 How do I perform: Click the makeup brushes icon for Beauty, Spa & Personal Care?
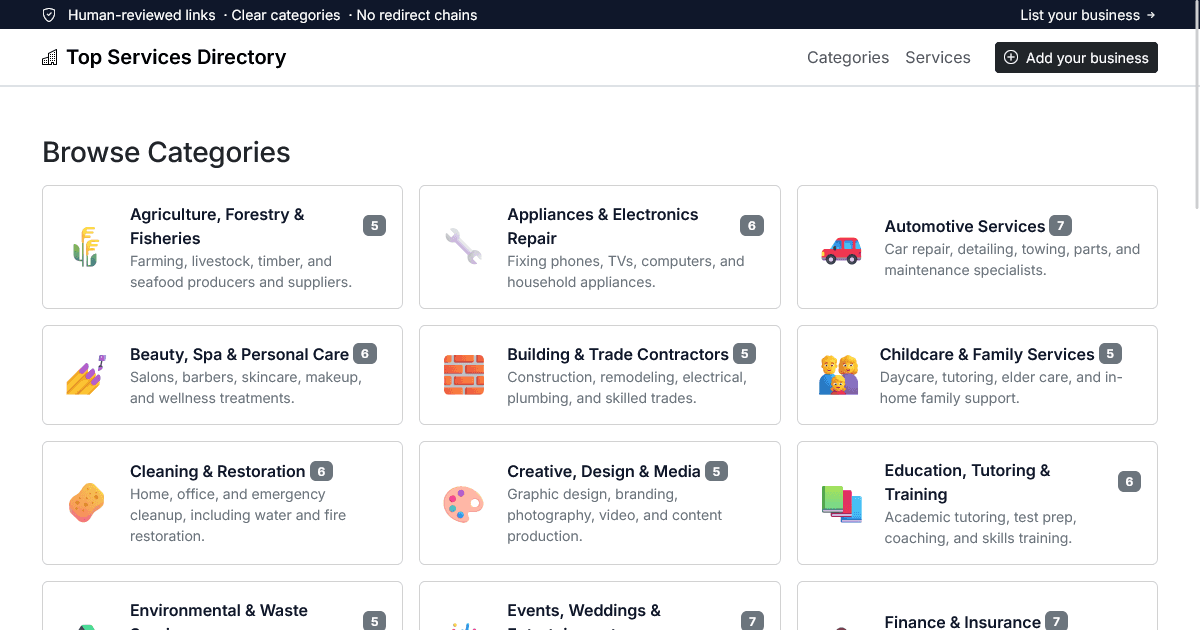click(86, 375)
